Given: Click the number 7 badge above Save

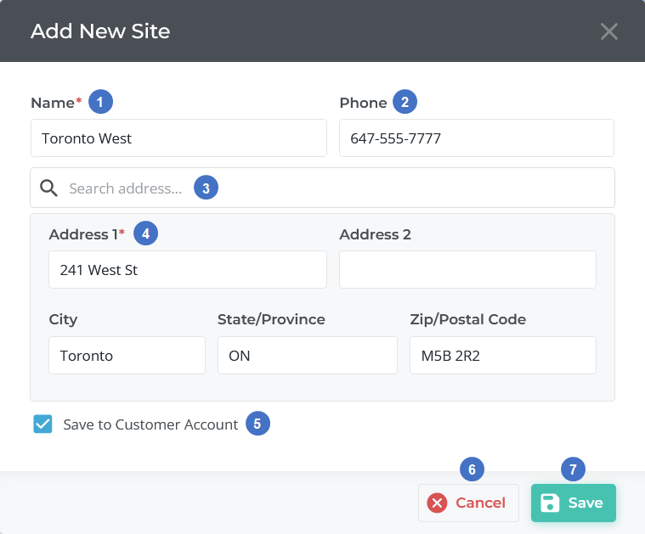Looking at the screenshot, I should 573,469.
